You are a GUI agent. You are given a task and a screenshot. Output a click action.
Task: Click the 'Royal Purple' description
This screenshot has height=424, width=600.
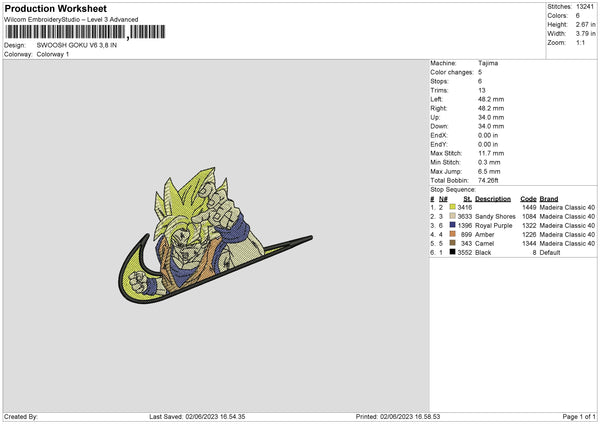[x=494, y=225]
